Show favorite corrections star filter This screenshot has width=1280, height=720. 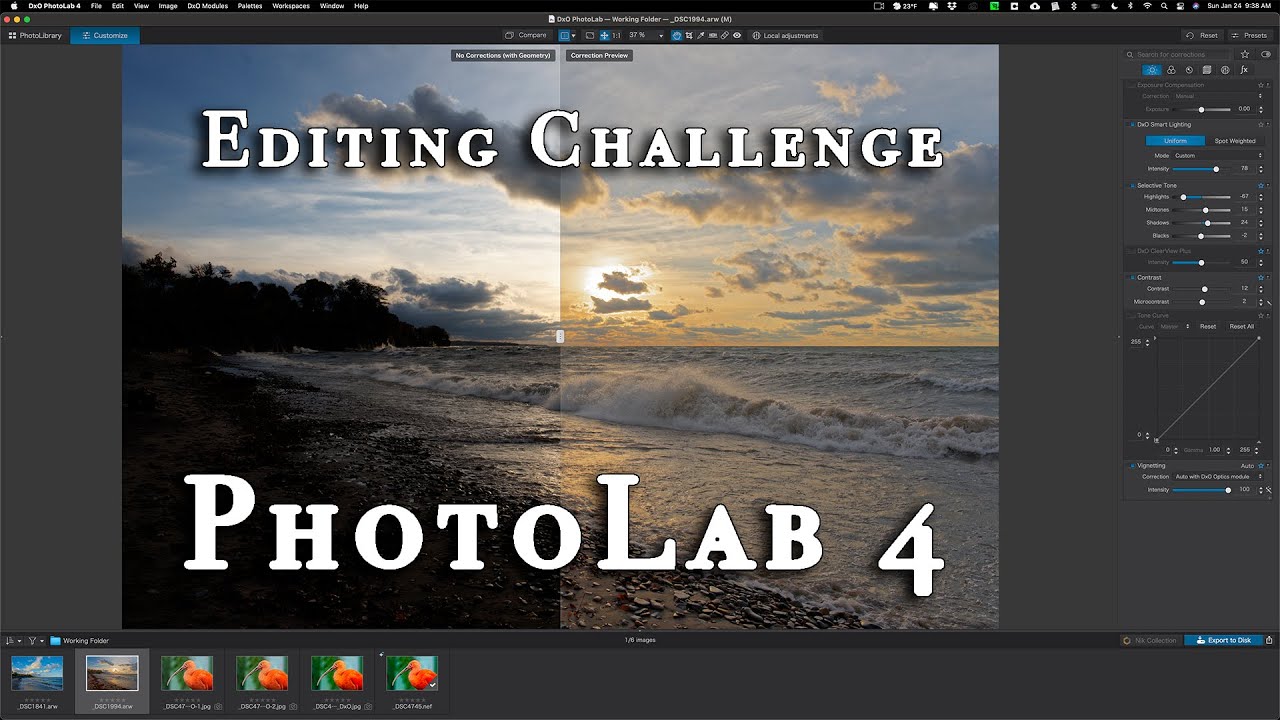[1245, 54]
